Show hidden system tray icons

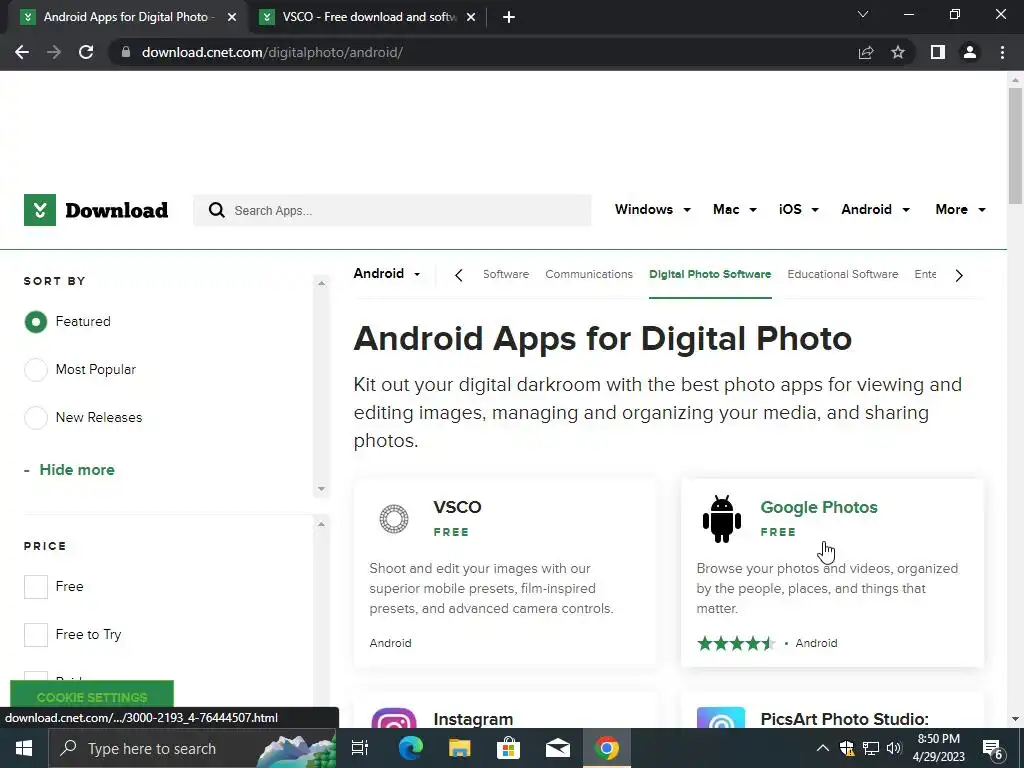[823, 748]
